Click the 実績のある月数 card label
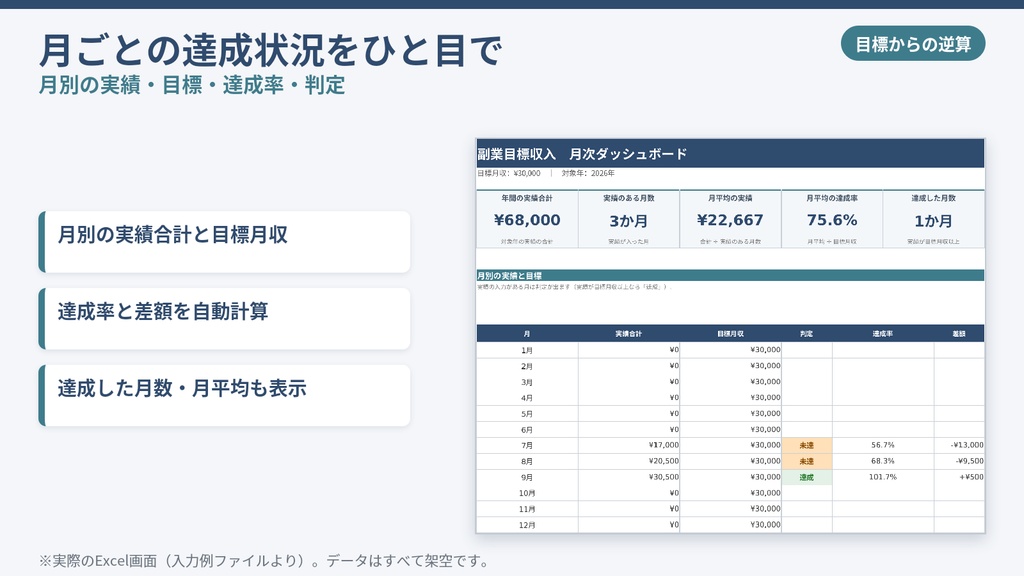Screen dimensions: 1024x576 click(x=628, y=198)
